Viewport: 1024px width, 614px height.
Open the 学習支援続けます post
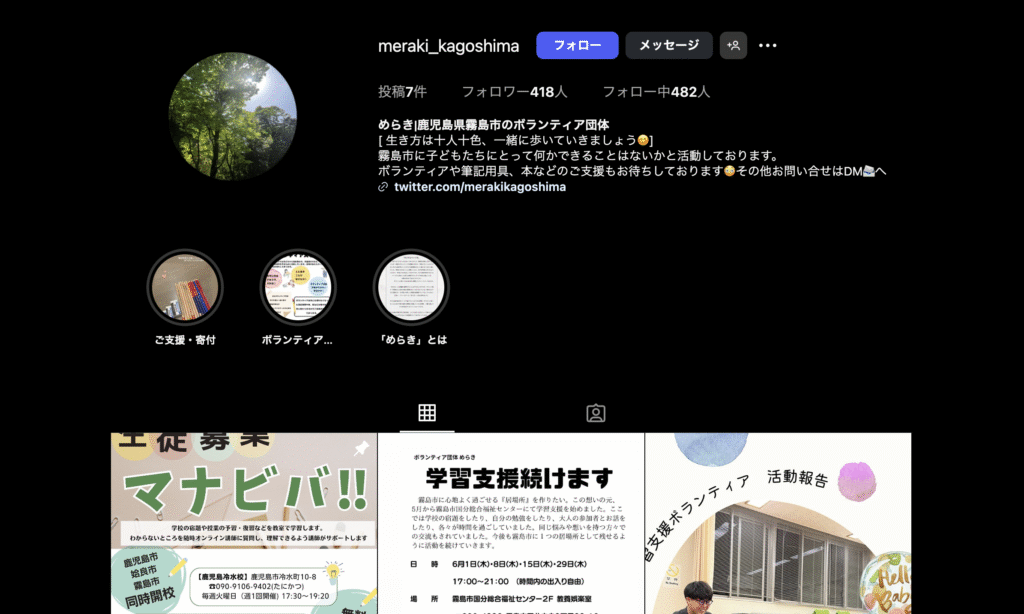pyautogui.click(x=509, y=520)
